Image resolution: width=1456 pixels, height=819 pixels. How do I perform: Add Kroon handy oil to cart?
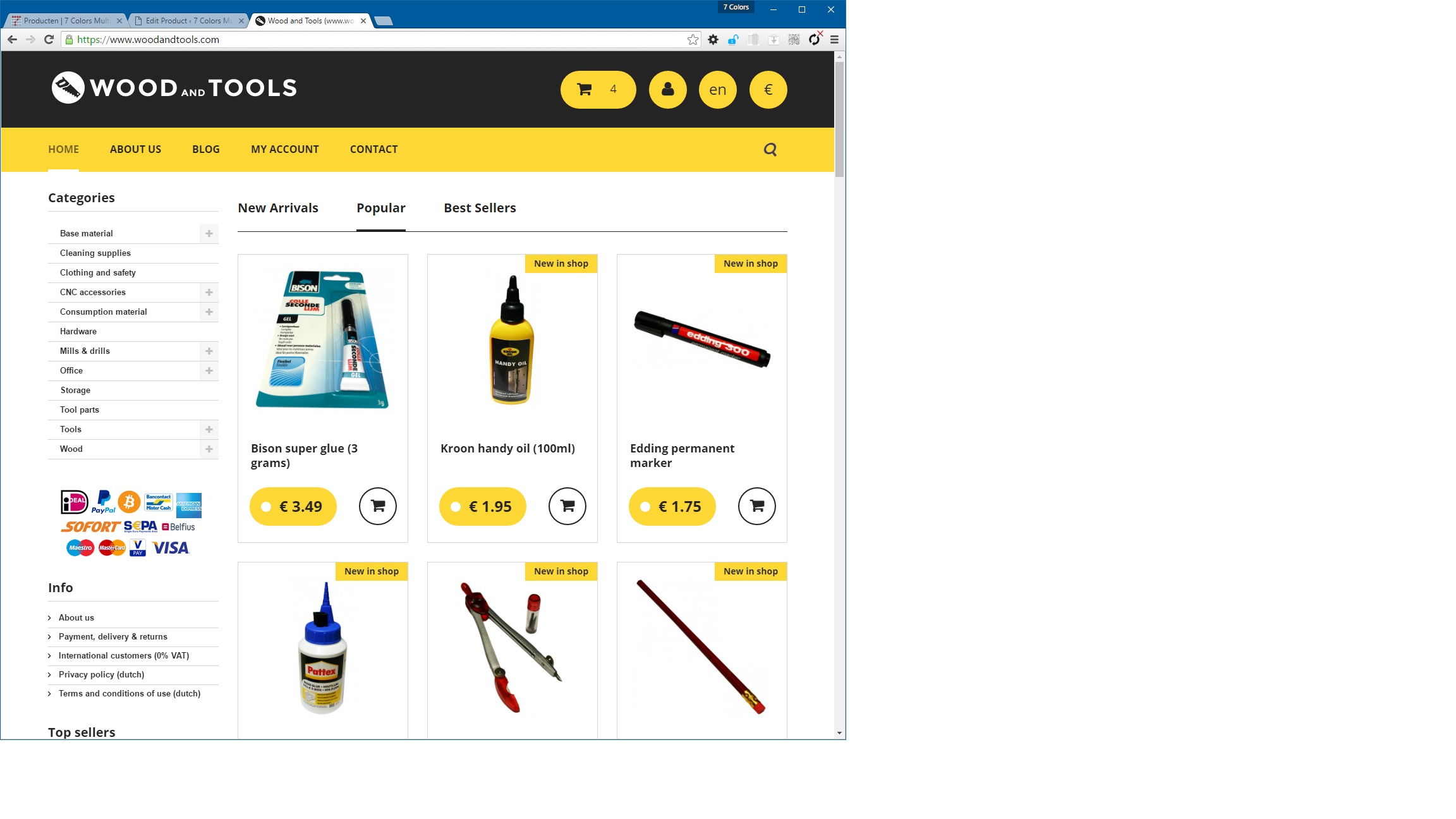pos(567,506)
